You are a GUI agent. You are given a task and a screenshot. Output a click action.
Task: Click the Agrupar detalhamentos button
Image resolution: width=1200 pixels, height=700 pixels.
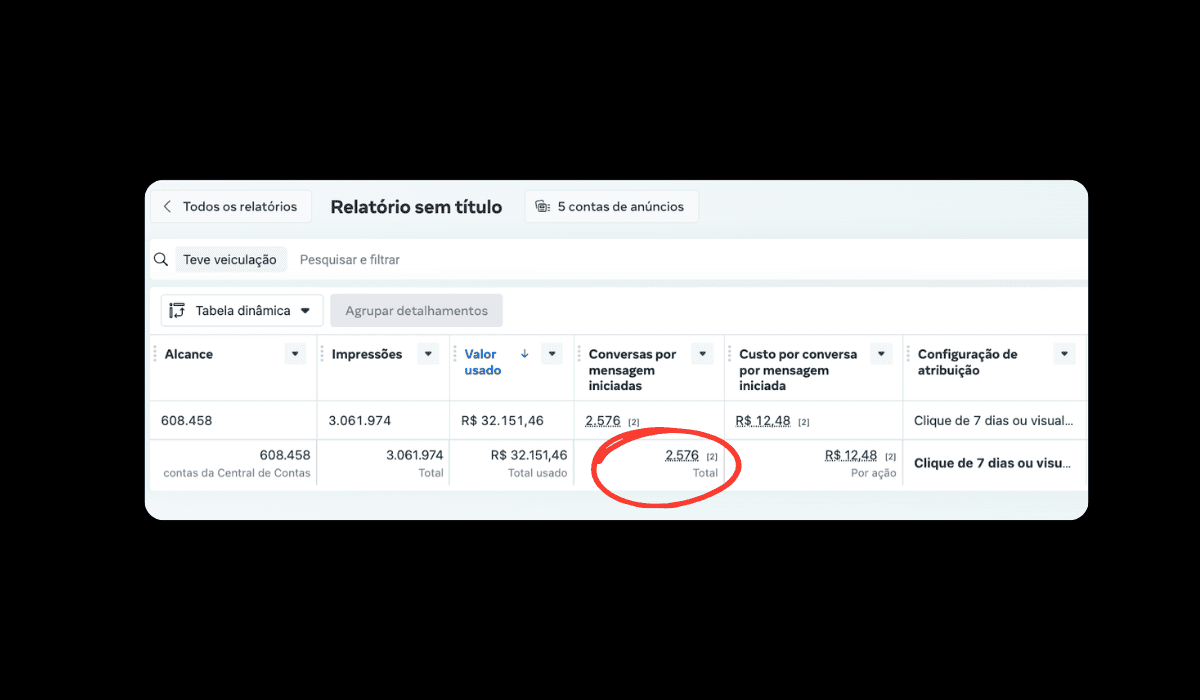click(416, 311)
